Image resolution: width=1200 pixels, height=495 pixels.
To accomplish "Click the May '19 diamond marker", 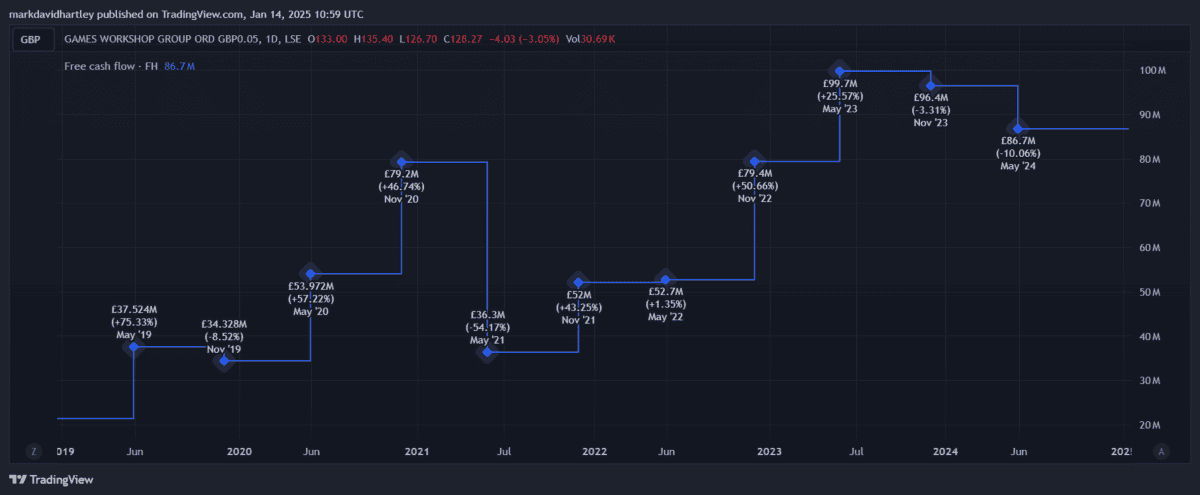I will click(134, 347).
